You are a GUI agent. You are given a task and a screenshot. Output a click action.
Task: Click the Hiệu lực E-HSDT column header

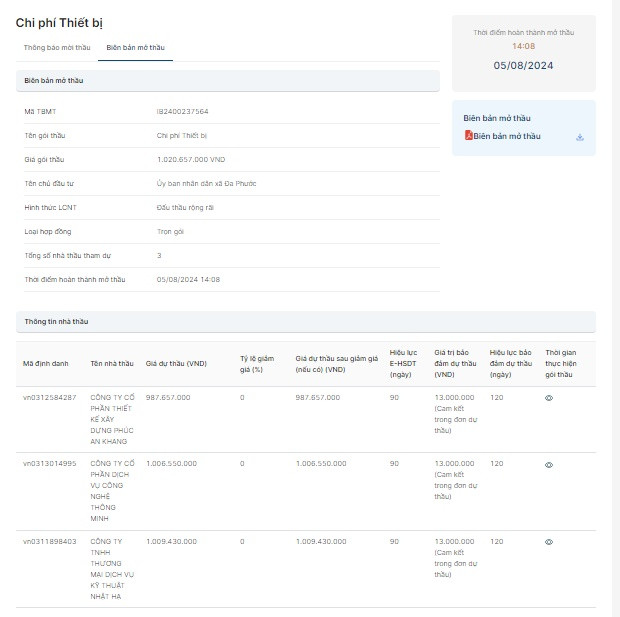403,363
